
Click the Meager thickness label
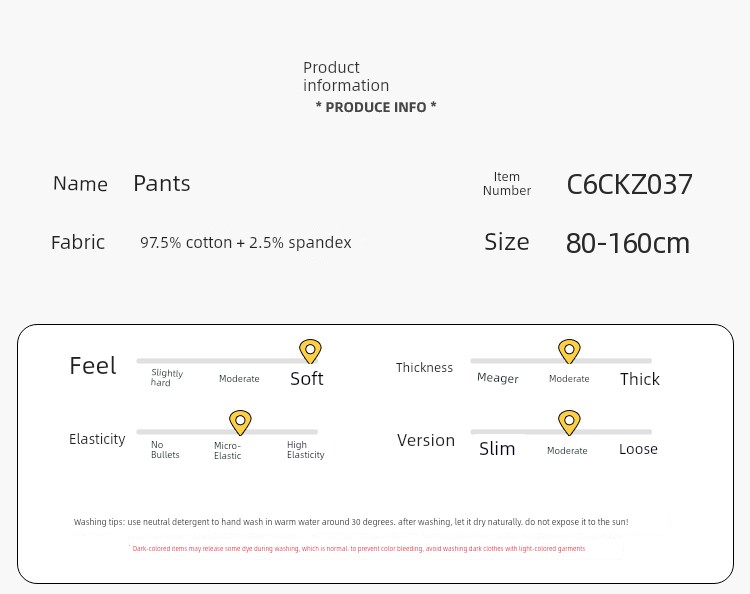(x=497, y=378)
